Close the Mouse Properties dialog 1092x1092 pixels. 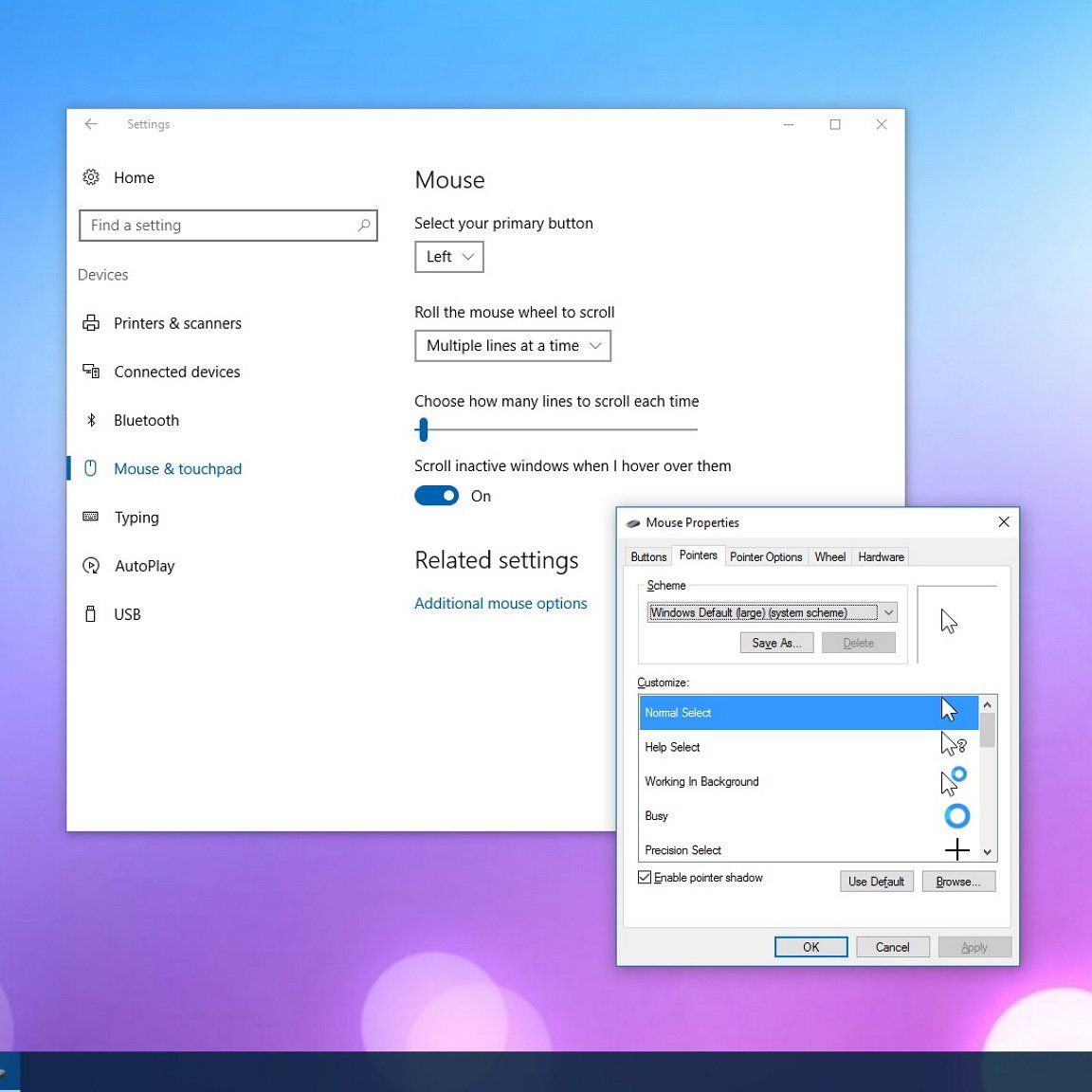click(1004, 521)
